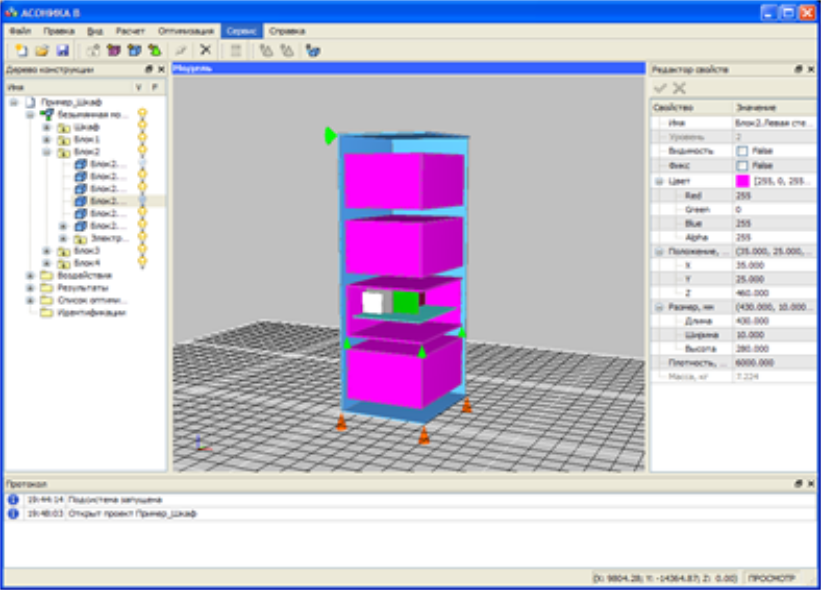The width and height of the screenshot is (821, 590).
Task: Click the magenta Цвет color swatch
Action: tap(742, 181)
